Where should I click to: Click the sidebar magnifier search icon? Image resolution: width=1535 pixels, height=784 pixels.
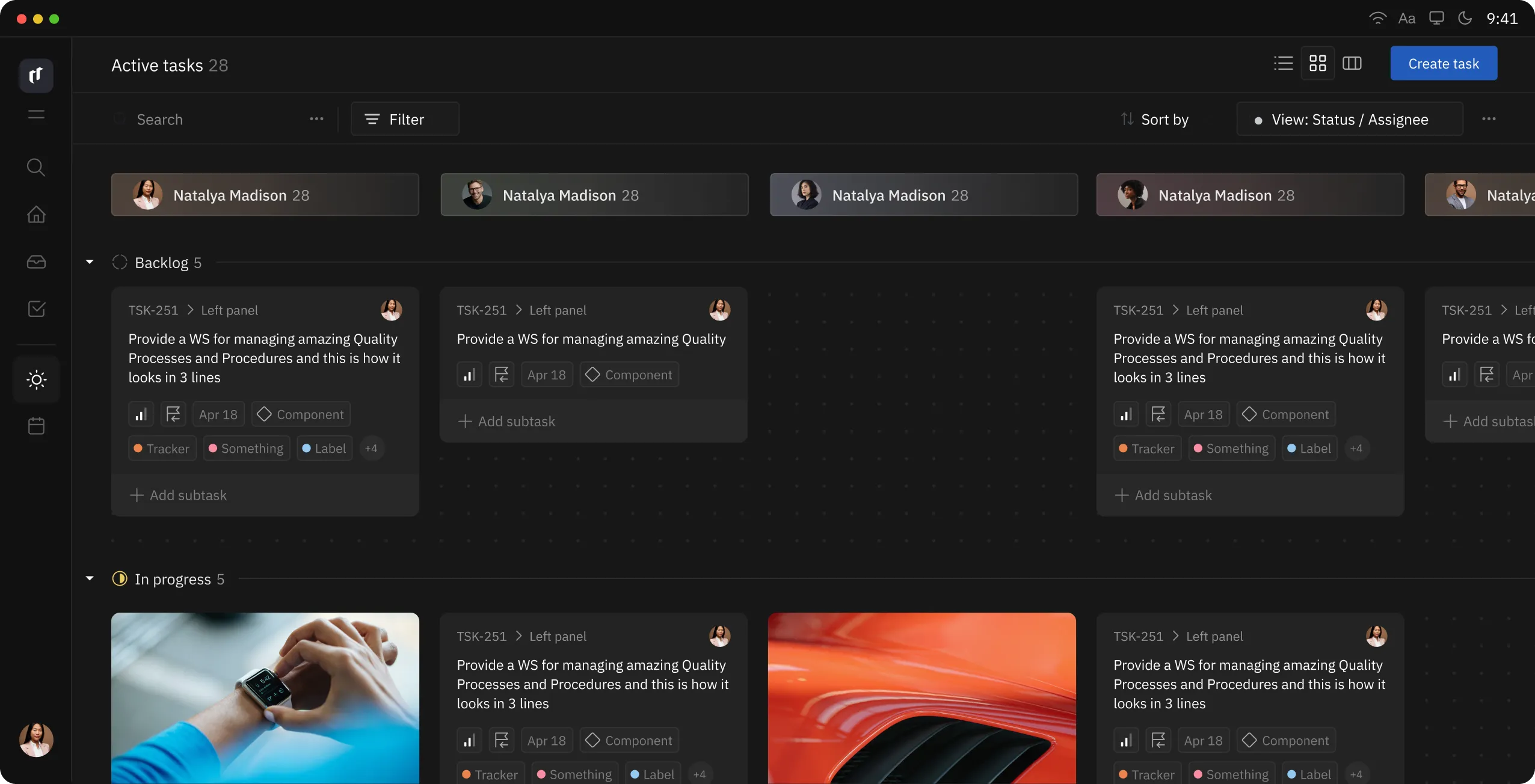[x=36, y=167]
